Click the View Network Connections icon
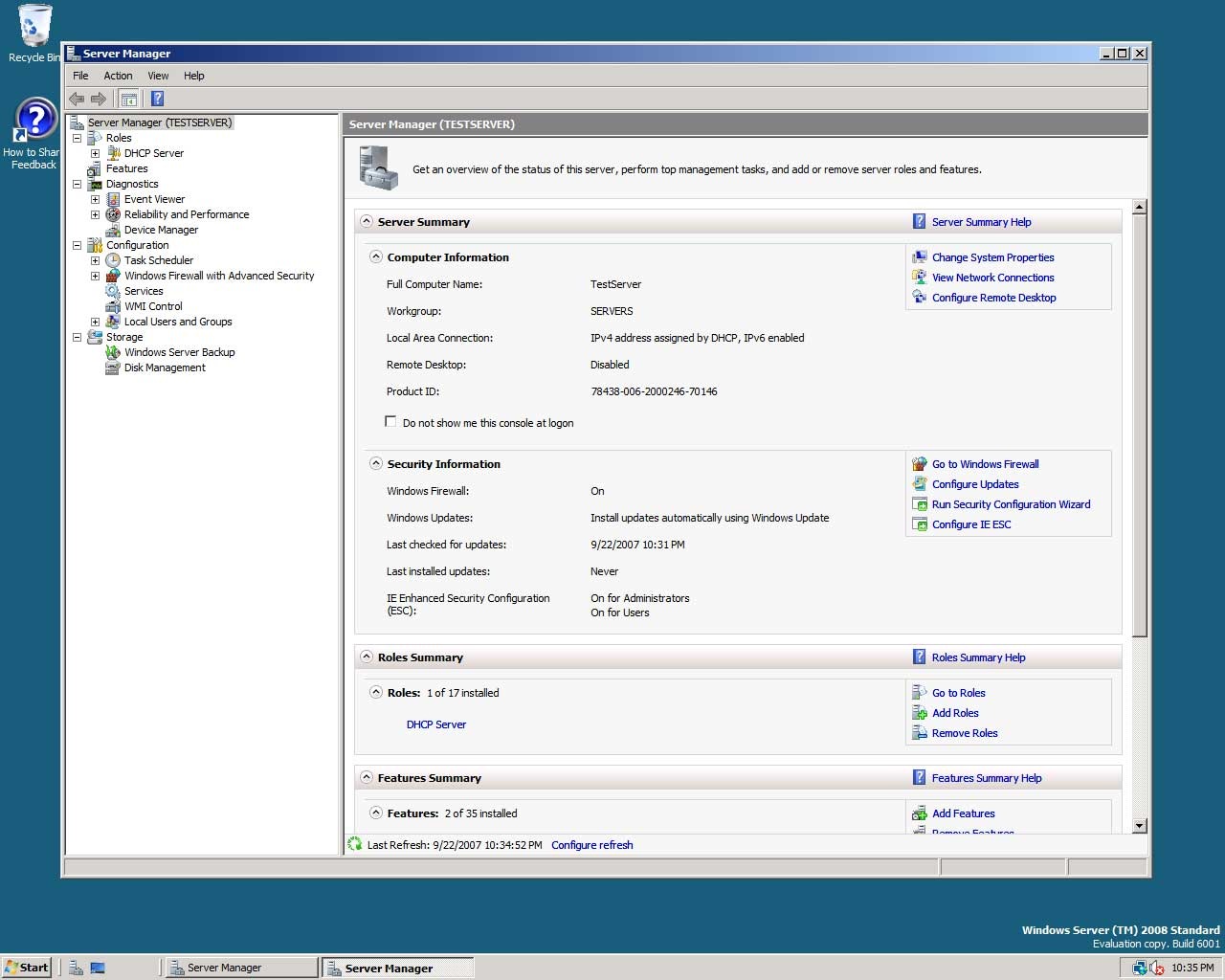The image size is (1225, 980). coord(919,277)
